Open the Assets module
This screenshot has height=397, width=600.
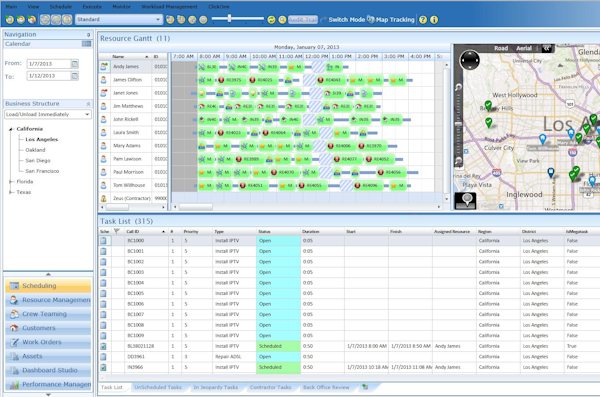coord(48,356)
